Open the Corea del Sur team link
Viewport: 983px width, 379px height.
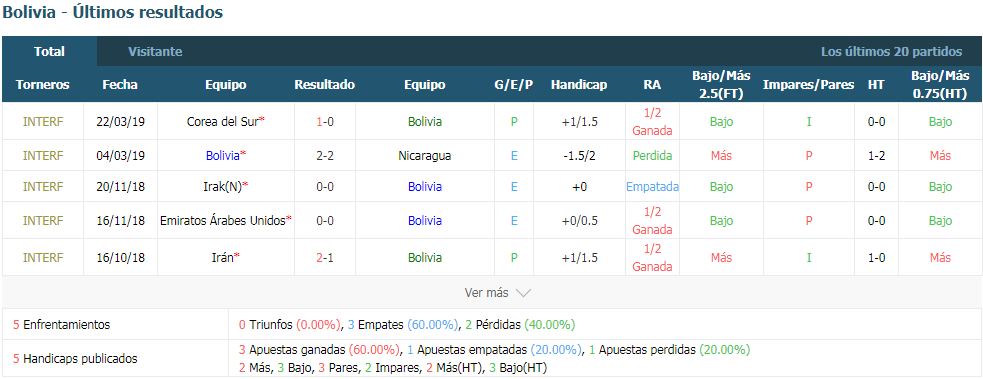pyautogui.click(x=223, y=122)
